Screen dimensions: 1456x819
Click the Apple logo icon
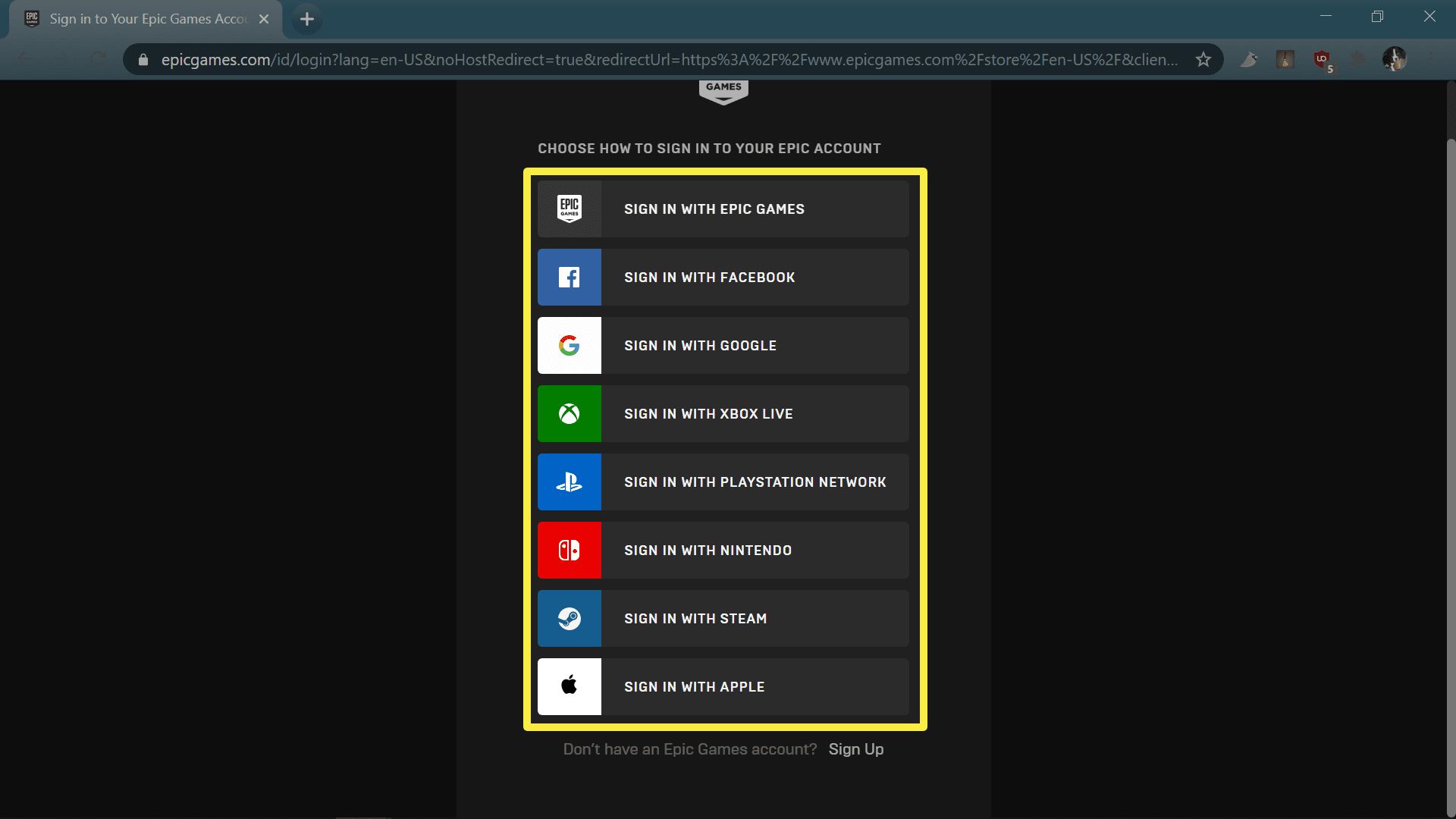pos(569,686)
